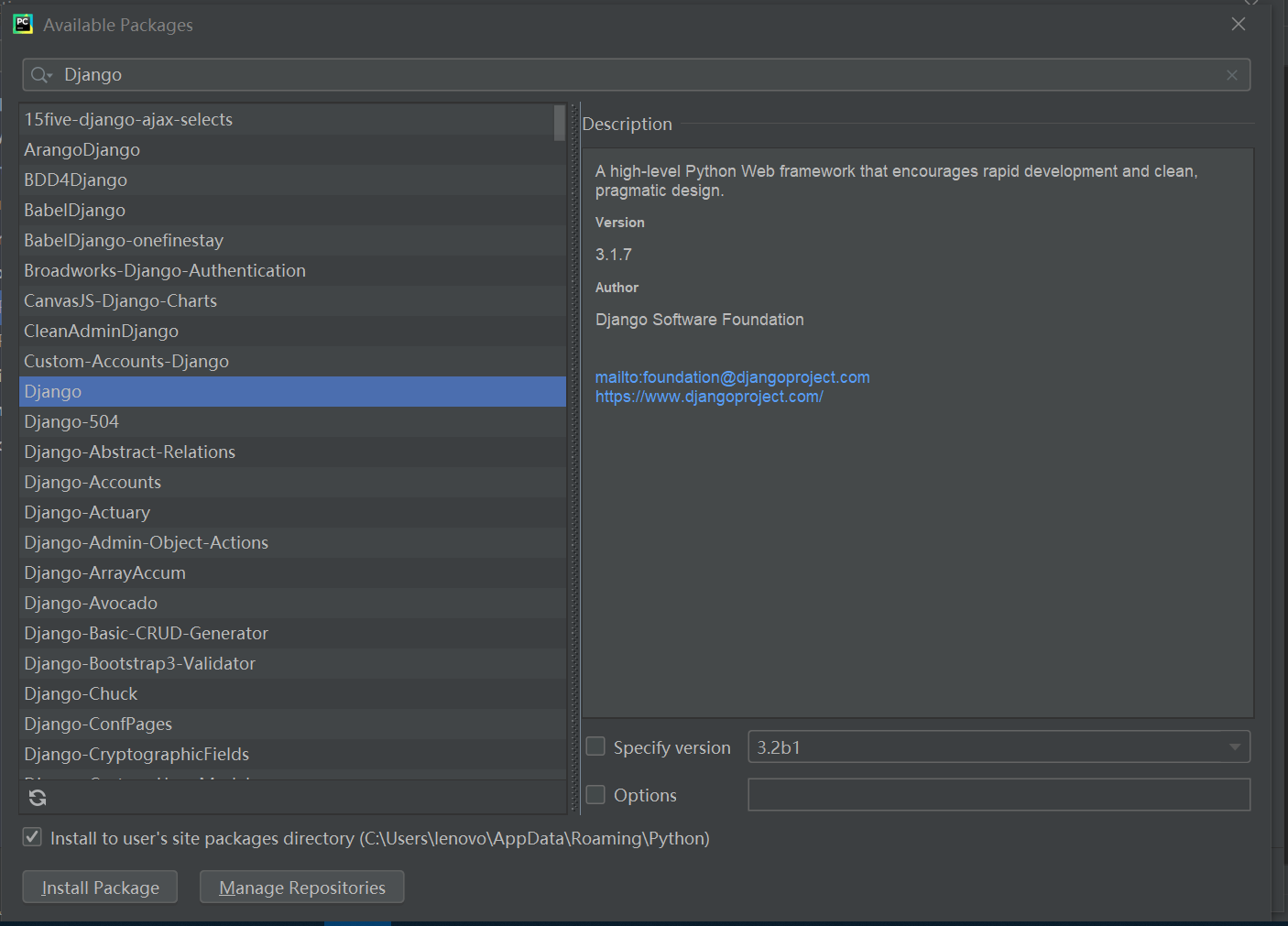Image resolution: width=1288 pixels, height=926 pixels.
Task: Click Django Software Foundation author text
Action: [700, 320]
